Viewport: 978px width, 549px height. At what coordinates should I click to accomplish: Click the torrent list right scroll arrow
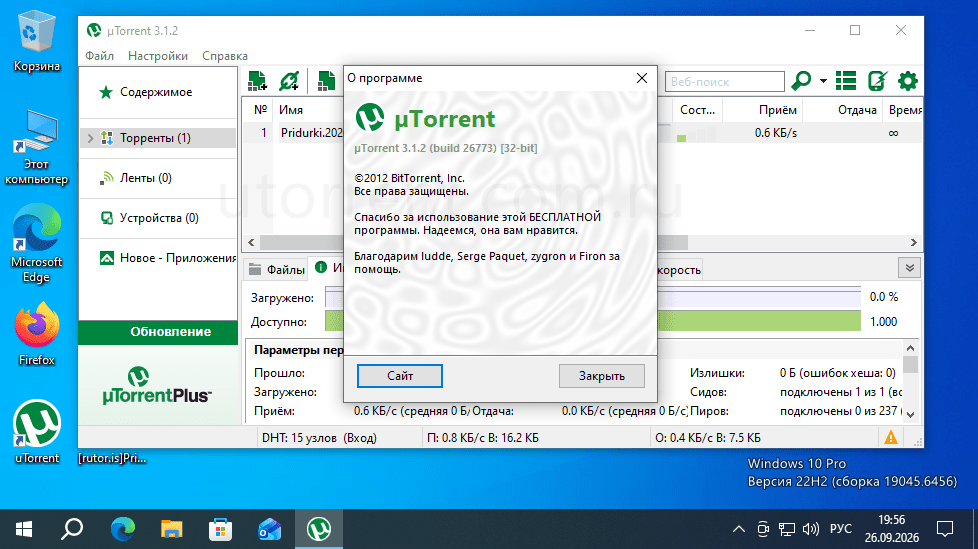(914, 242)
